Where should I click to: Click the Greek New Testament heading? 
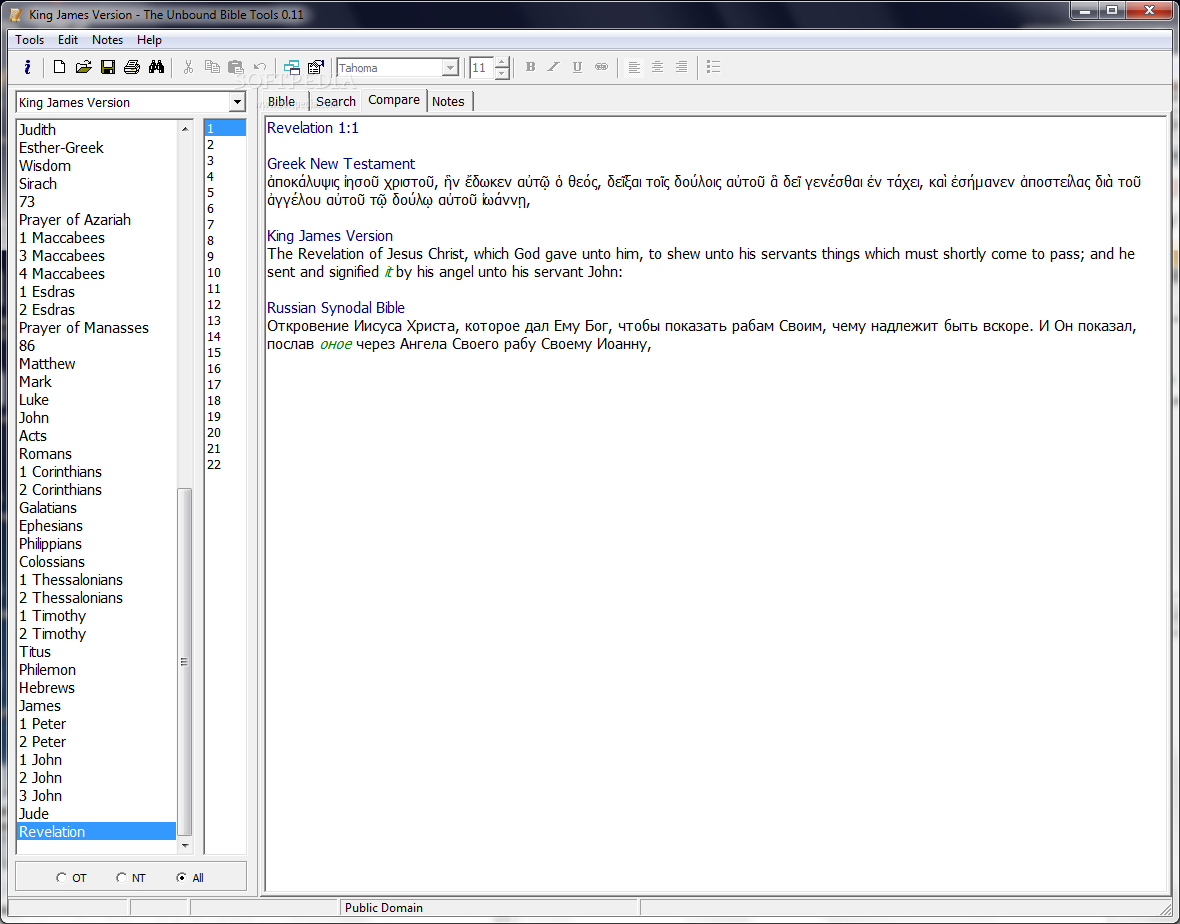click(341, 164)
